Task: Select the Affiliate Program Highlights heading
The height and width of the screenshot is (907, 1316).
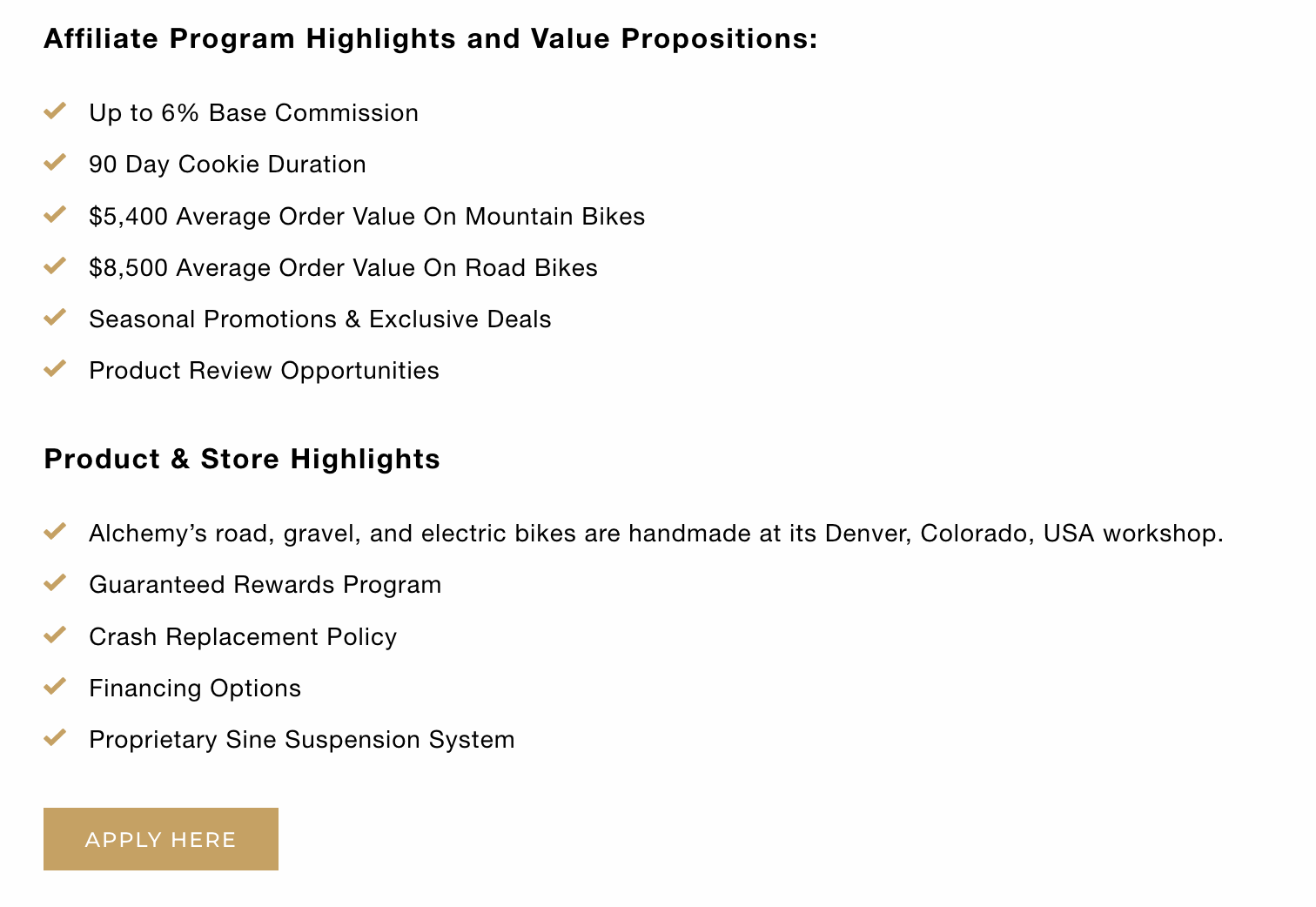Action: (x=431, y=39)
